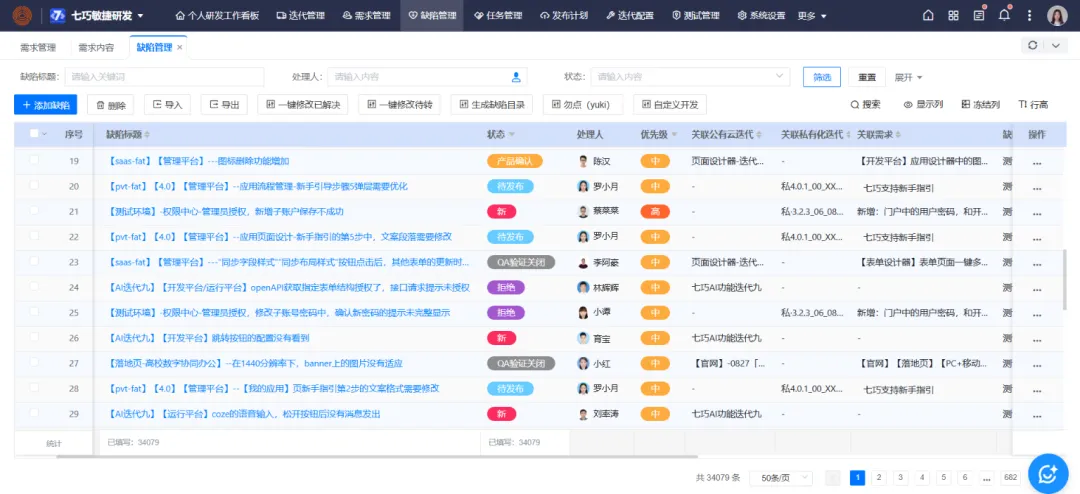Click the user avatar in top right
Viewport: 1080px width, 494px height.
[x=1057, y=16]
